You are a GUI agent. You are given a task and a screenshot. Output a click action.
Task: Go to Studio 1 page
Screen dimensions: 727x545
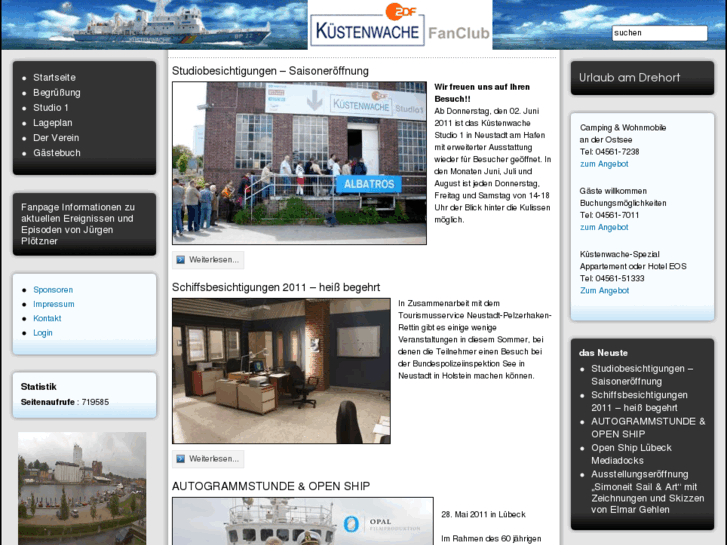pos(51,108)
